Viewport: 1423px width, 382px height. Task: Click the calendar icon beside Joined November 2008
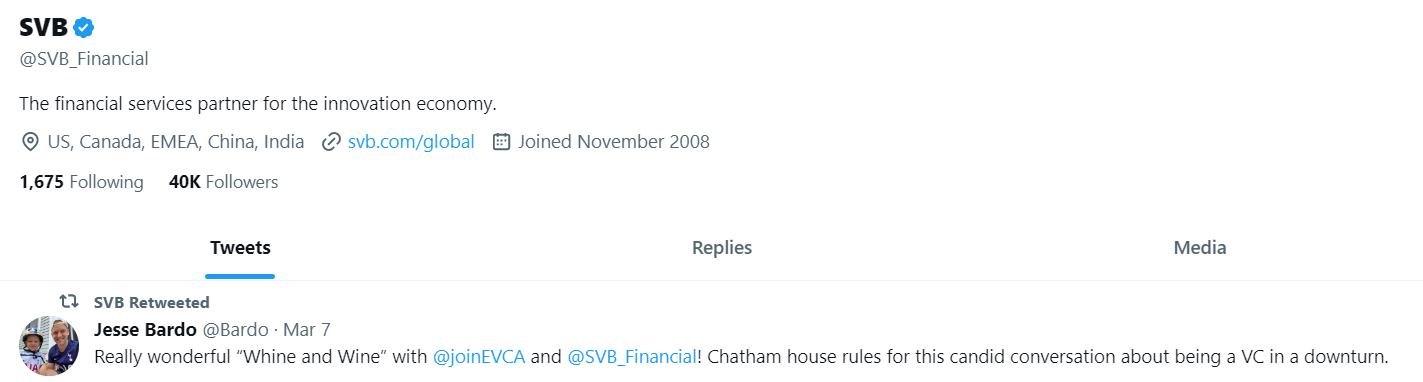[502, 142]
